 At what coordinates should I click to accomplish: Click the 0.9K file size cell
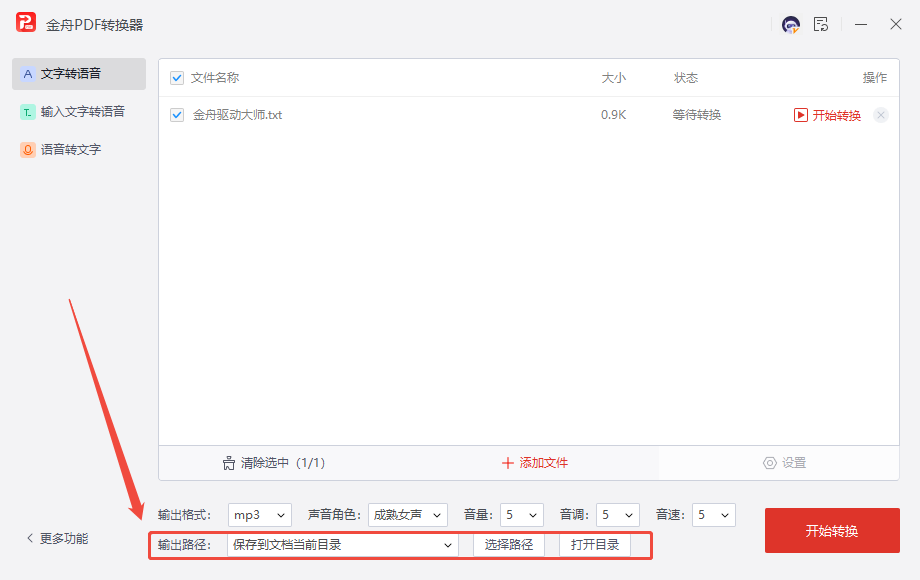[614, 115]
